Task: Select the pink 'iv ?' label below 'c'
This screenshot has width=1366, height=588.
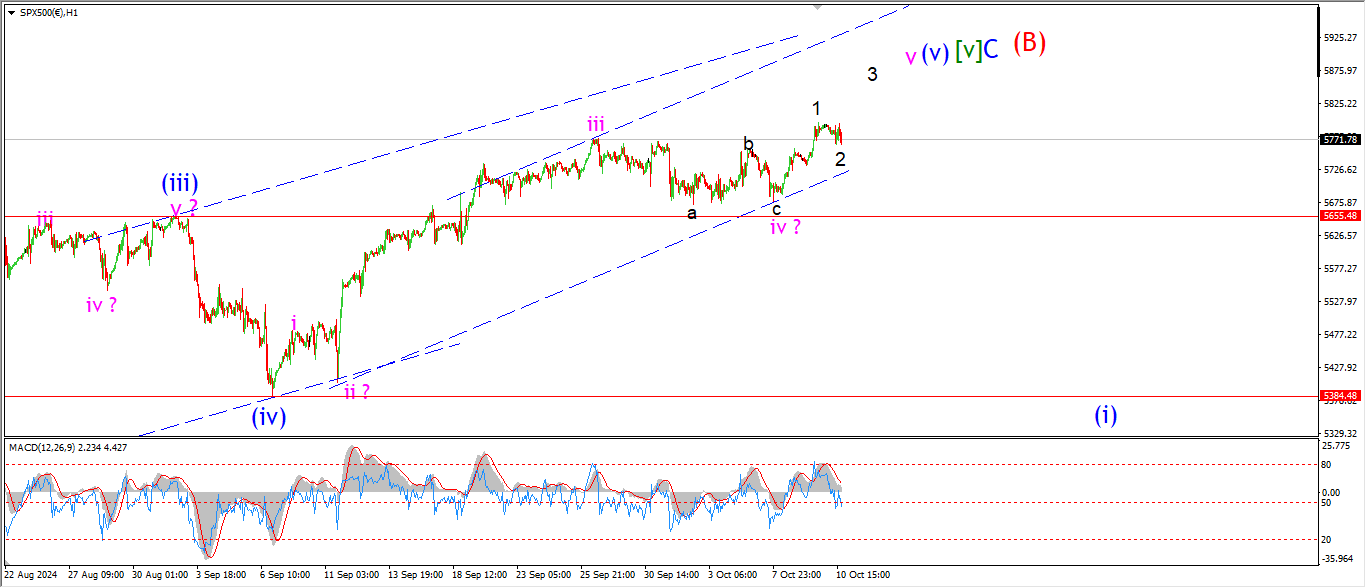Action: (785, 227)
